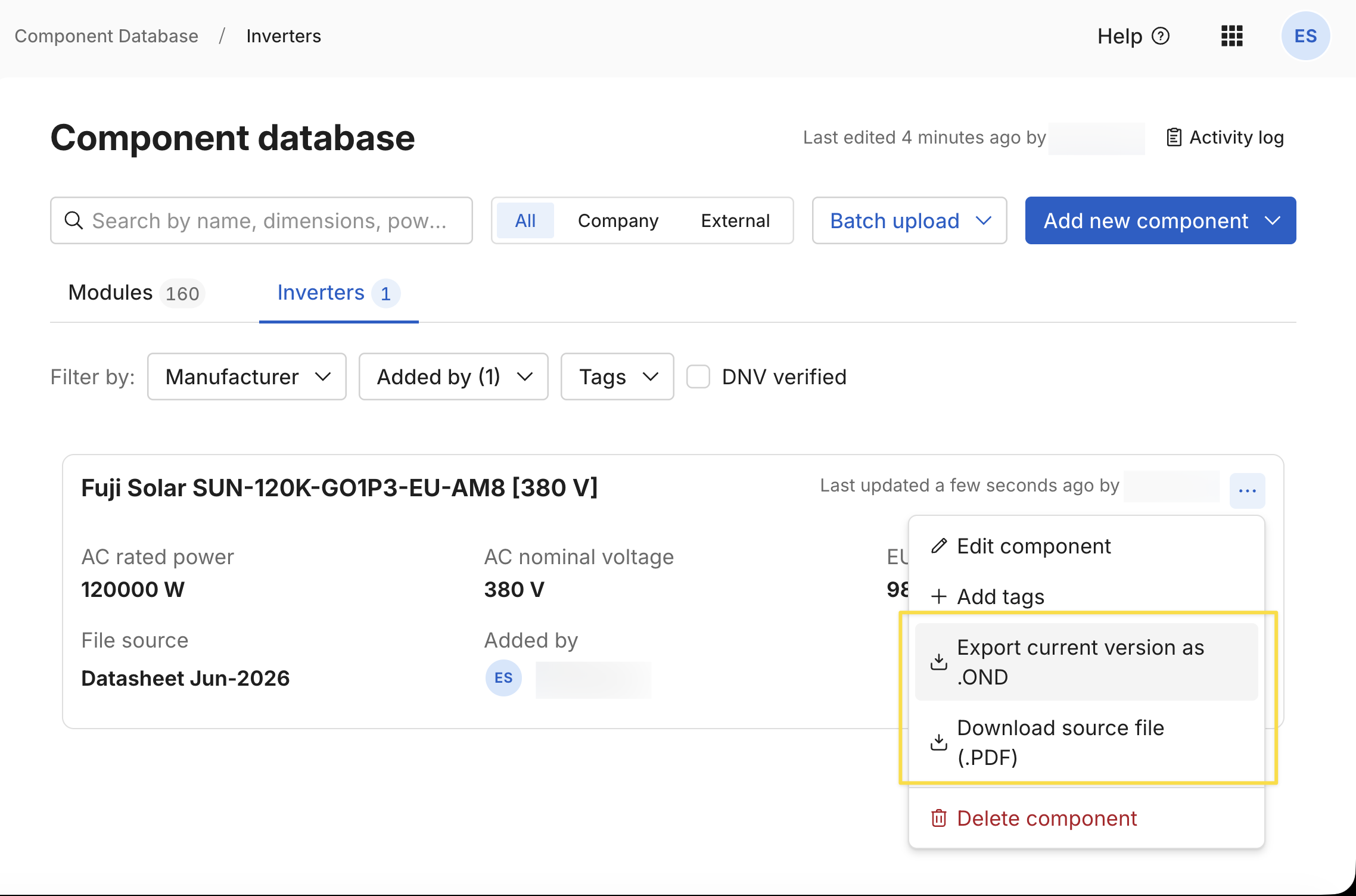Click the search magnifier icon
Screen dimensions: 1356x896
pyautogui.click(x=74, y=220)
